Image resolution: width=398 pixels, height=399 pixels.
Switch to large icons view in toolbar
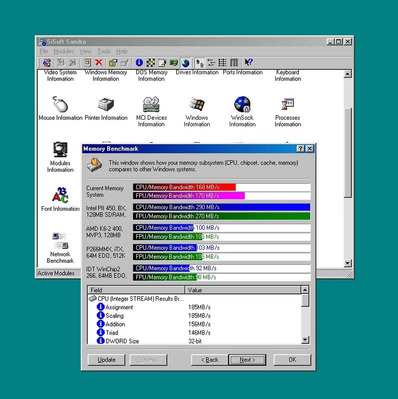(x=199, y=62)
